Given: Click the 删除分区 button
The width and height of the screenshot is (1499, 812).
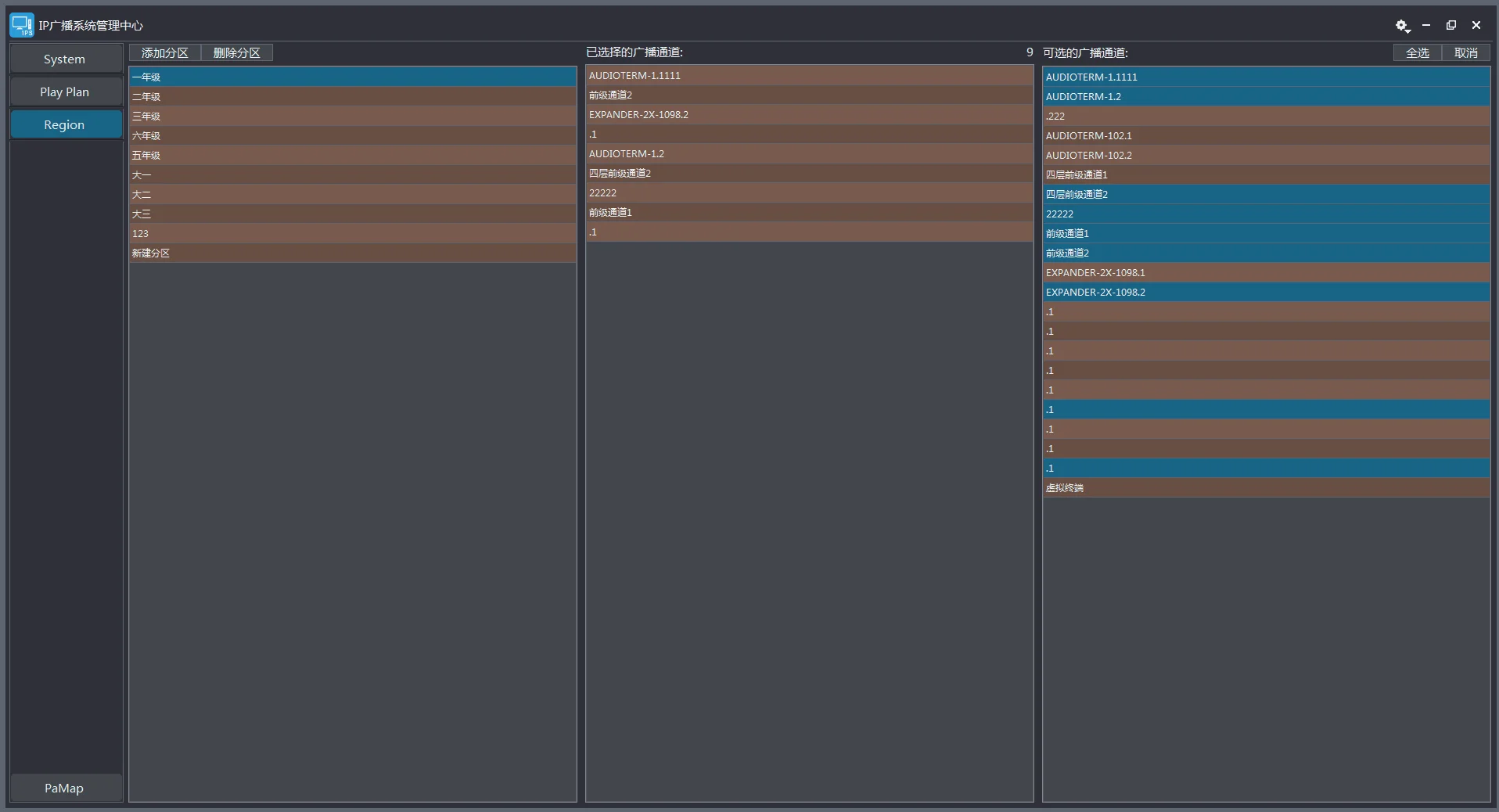Looking at the screenshot, I should (x=237, y=52).
